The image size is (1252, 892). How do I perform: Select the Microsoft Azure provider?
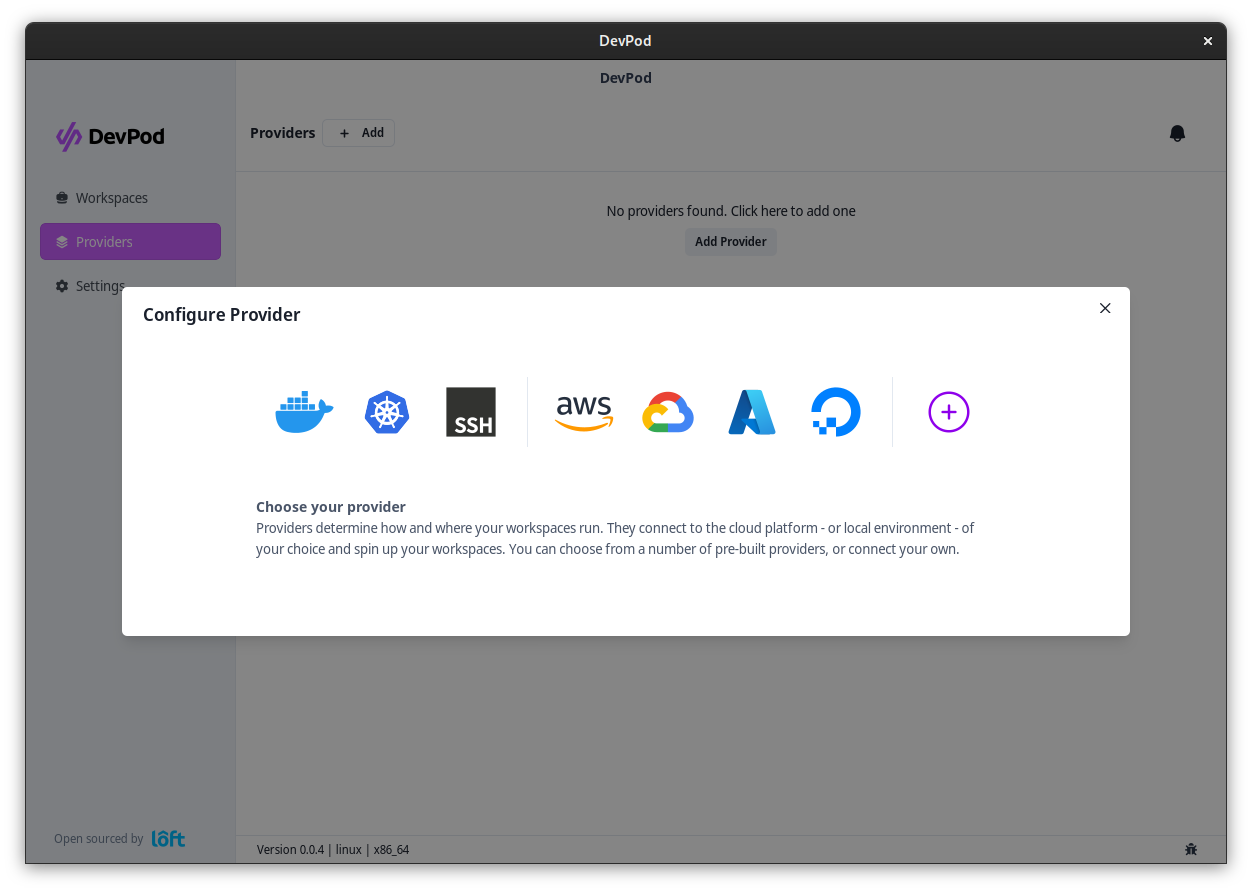tap(752, 412)
